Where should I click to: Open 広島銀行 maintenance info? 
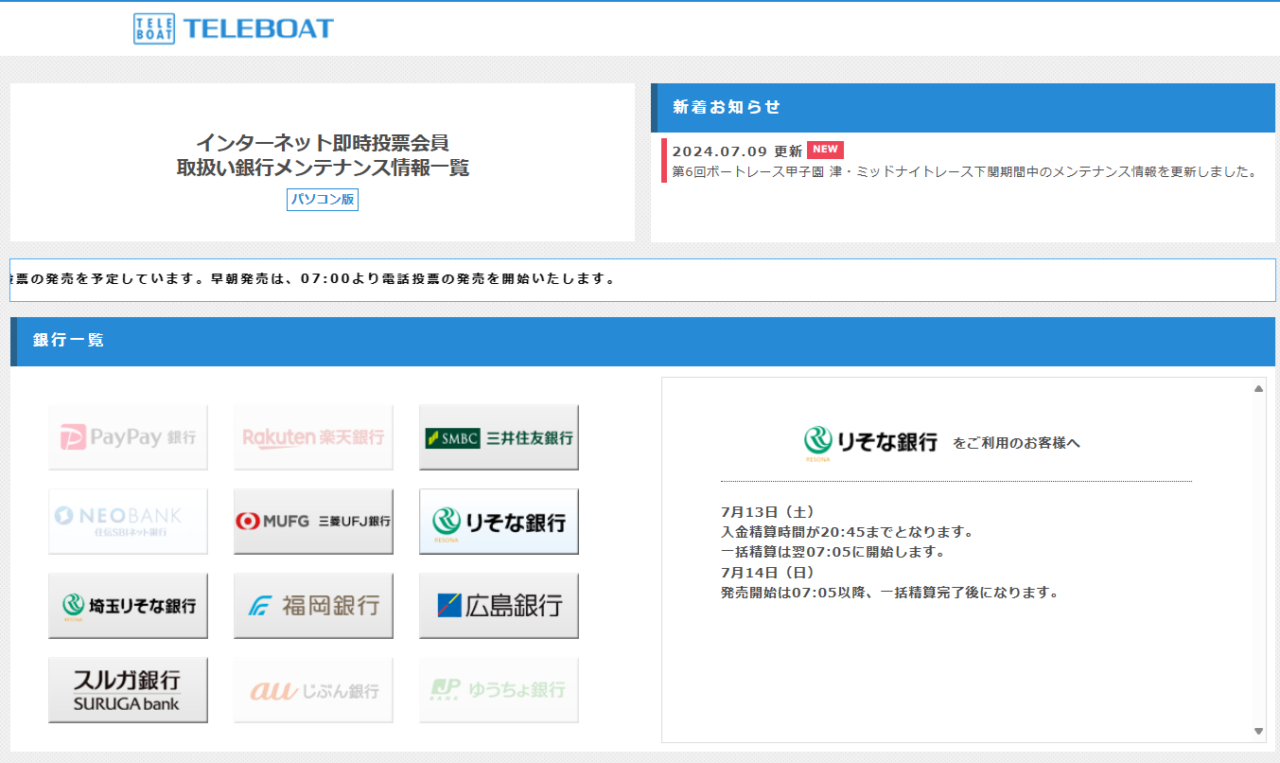pos(499,605)
